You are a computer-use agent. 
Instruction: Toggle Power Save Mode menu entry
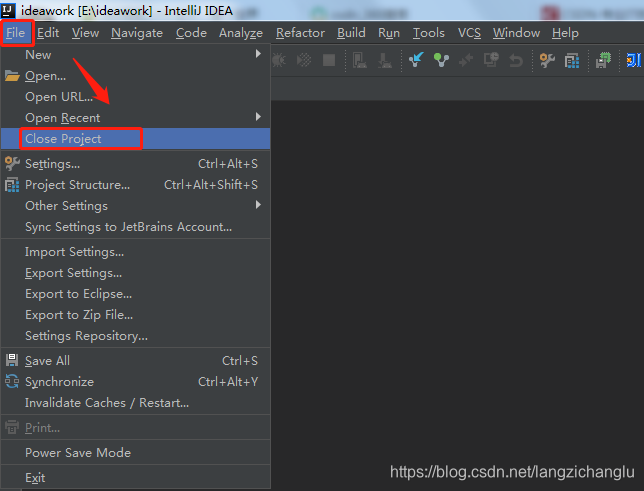(x=136, y=452)
